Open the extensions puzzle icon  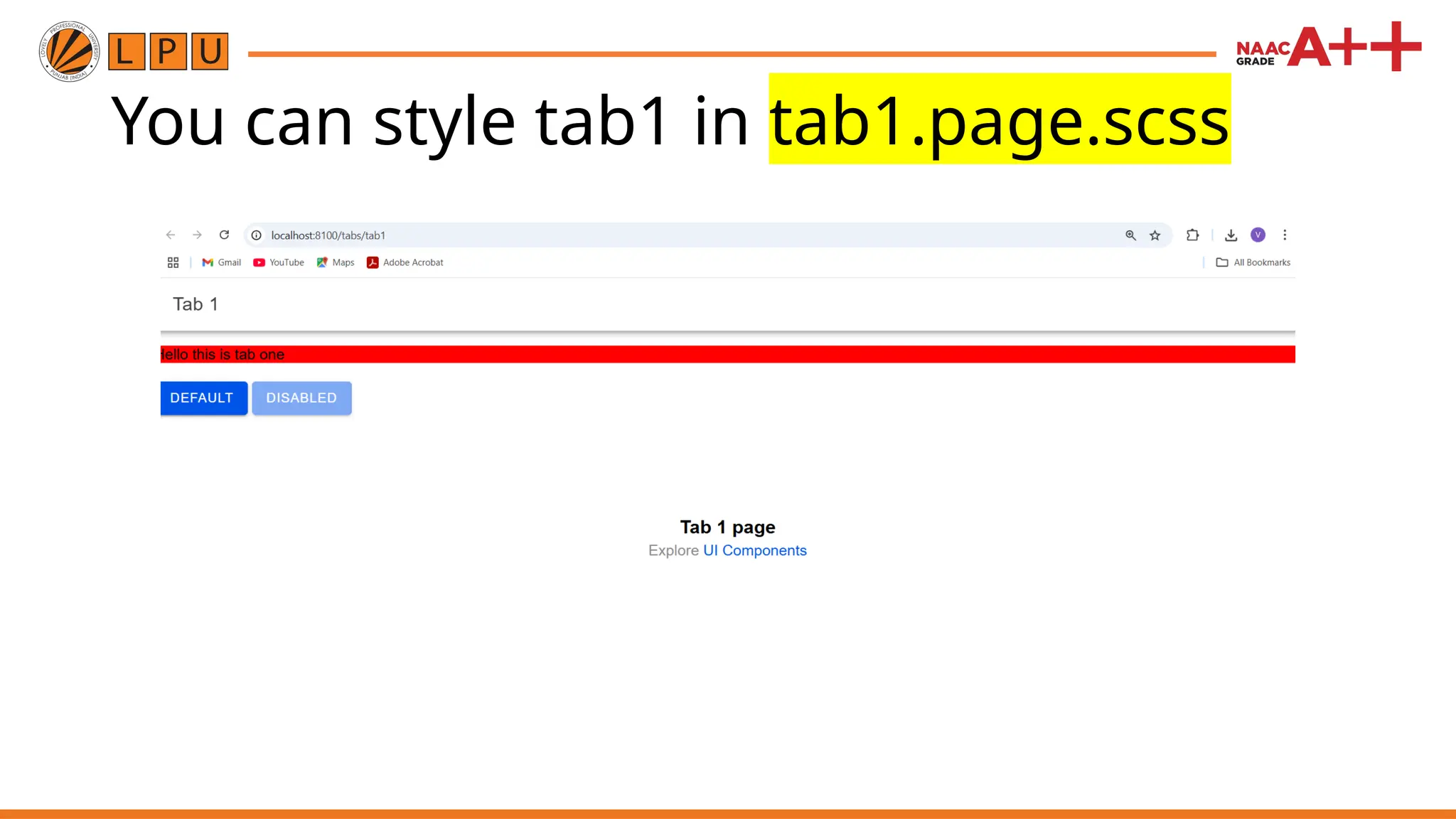(x=1192, y=235)
